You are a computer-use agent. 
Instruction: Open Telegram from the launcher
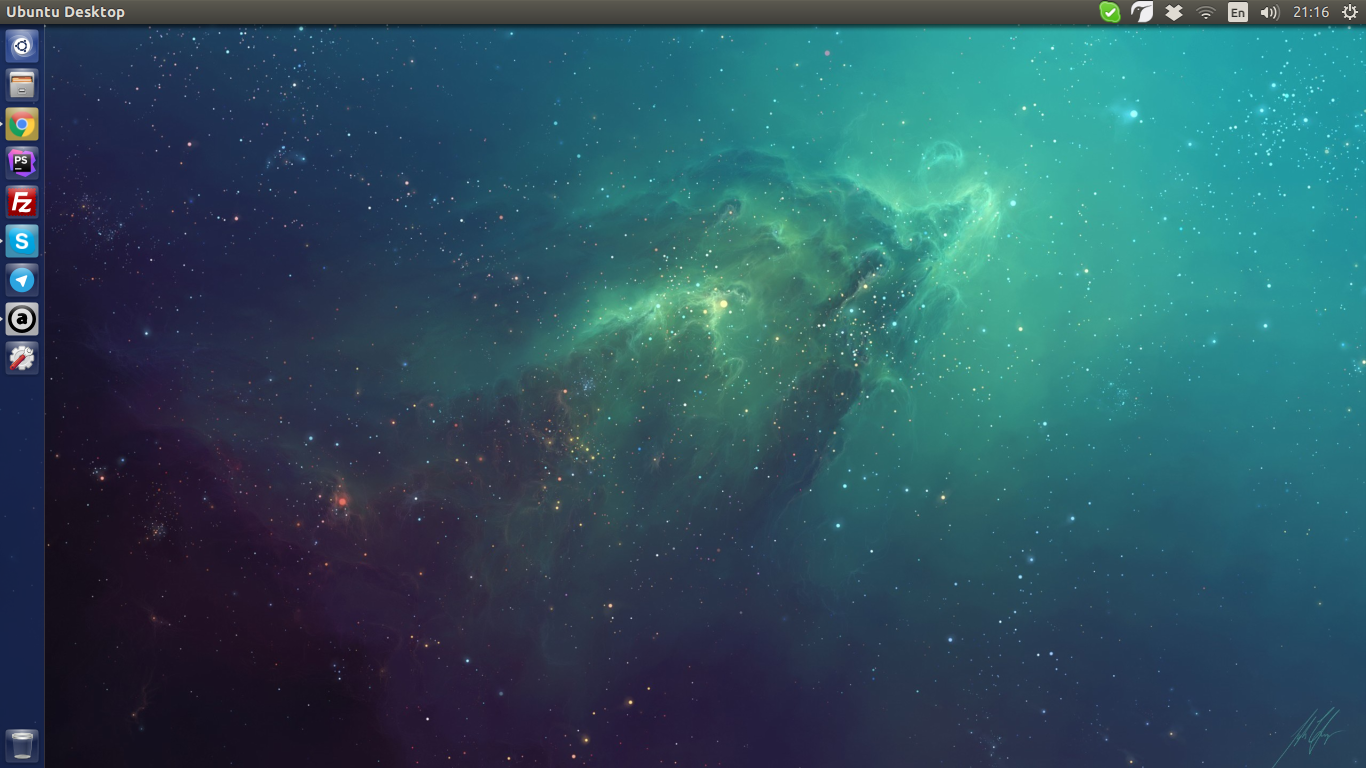click(22, 280)
